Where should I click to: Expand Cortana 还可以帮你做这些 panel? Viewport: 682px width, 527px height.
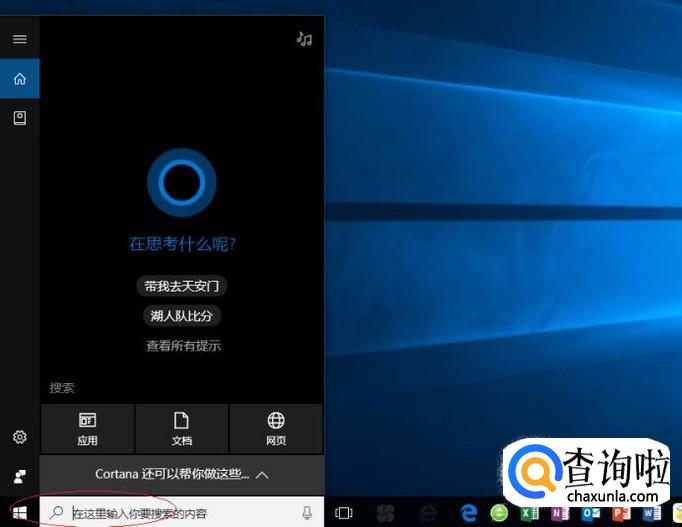pos(182,474)
